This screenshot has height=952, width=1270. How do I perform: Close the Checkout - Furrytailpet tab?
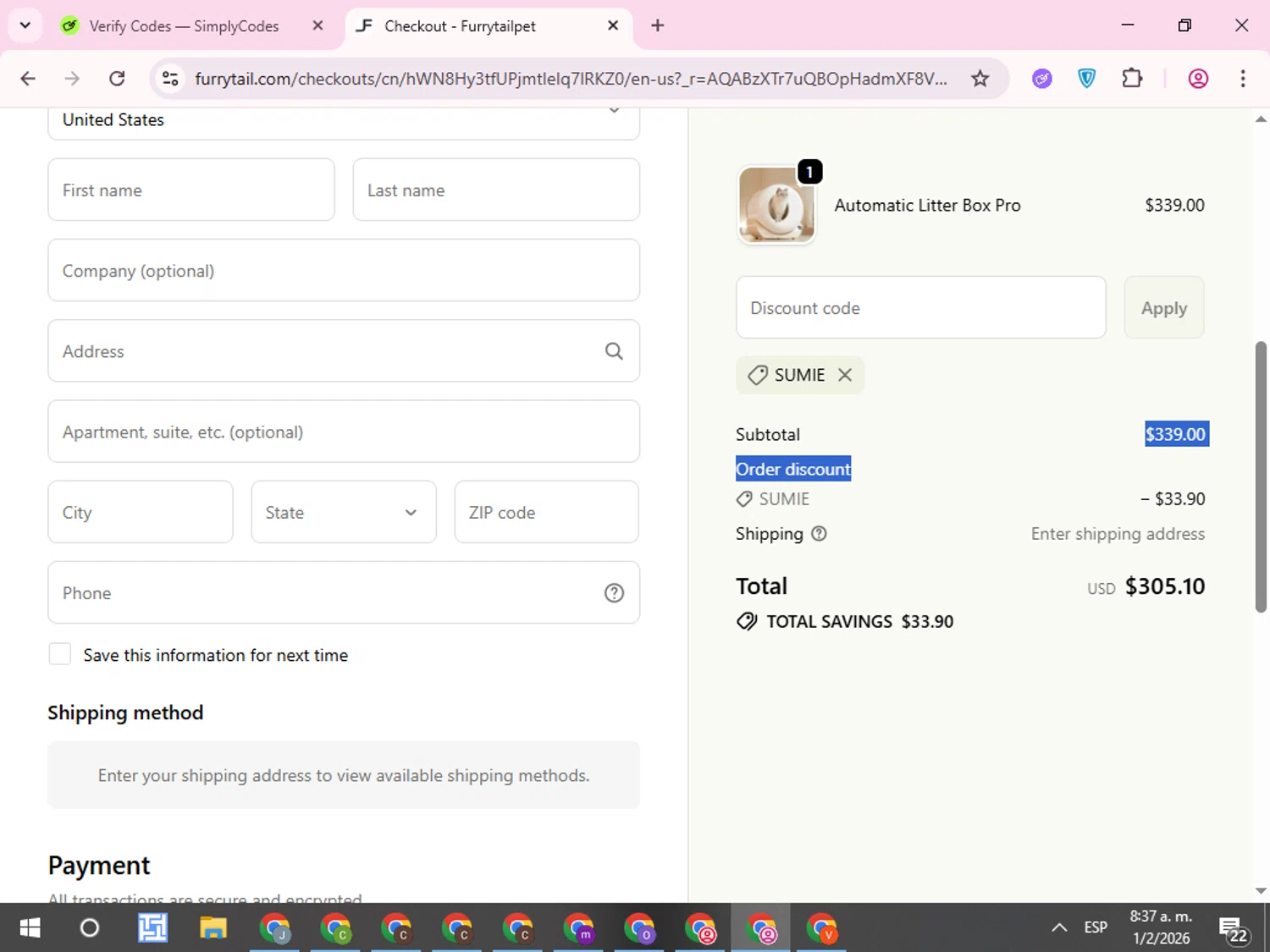coord(613,25)
